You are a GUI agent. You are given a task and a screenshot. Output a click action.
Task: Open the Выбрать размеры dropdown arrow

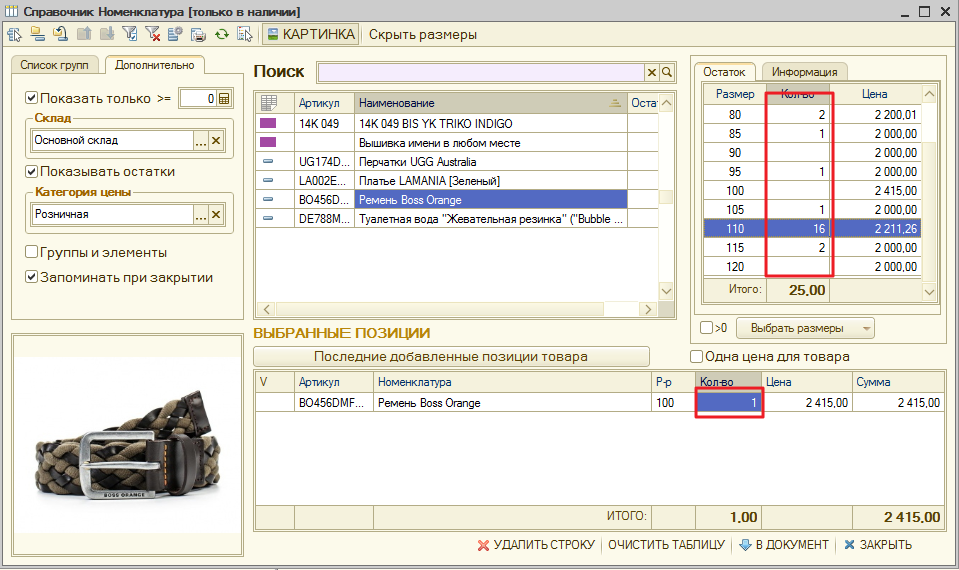coord(866,328)
